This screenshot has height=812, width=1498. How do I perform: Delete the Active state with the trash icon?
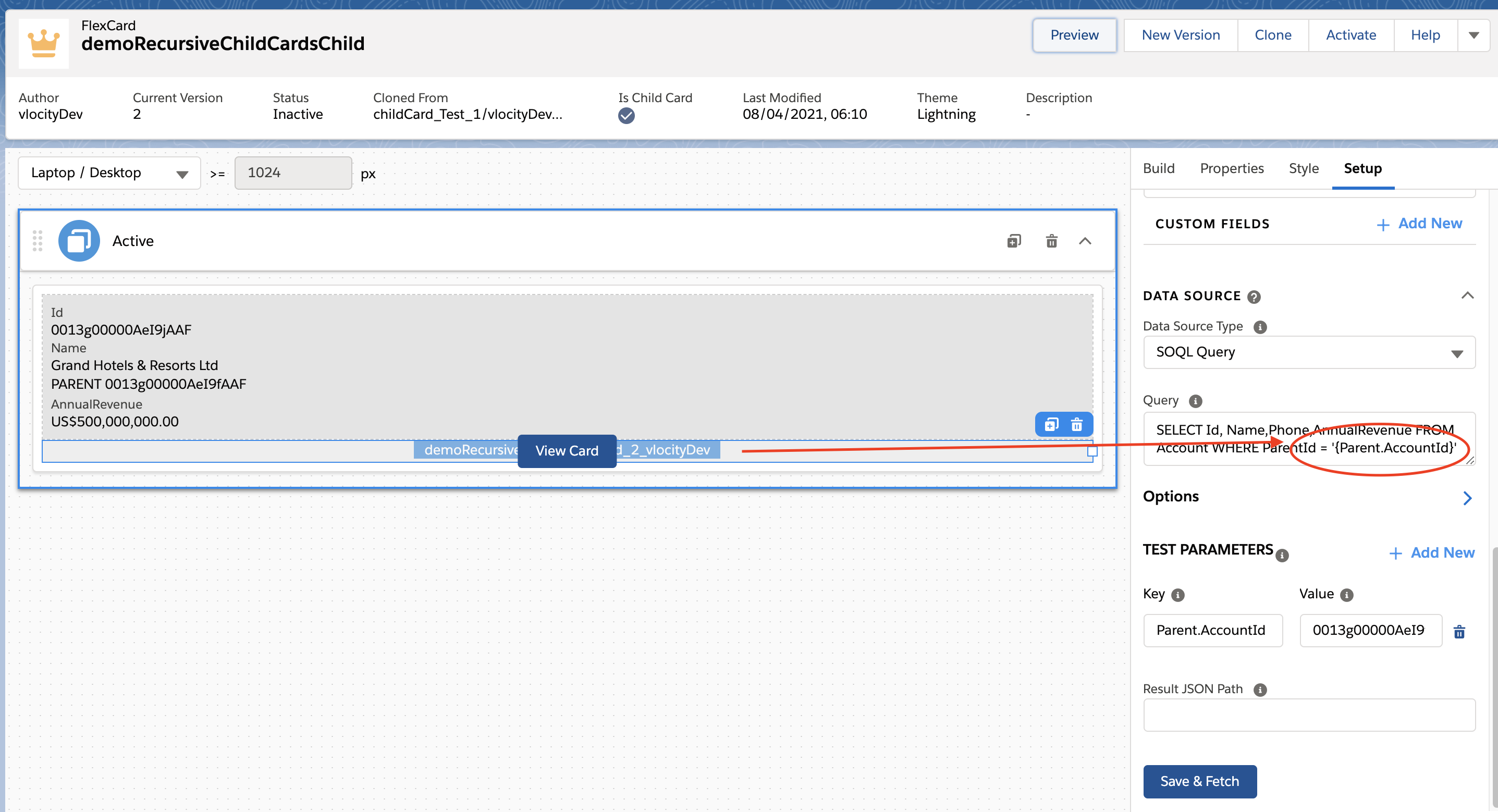[1051, 241]
